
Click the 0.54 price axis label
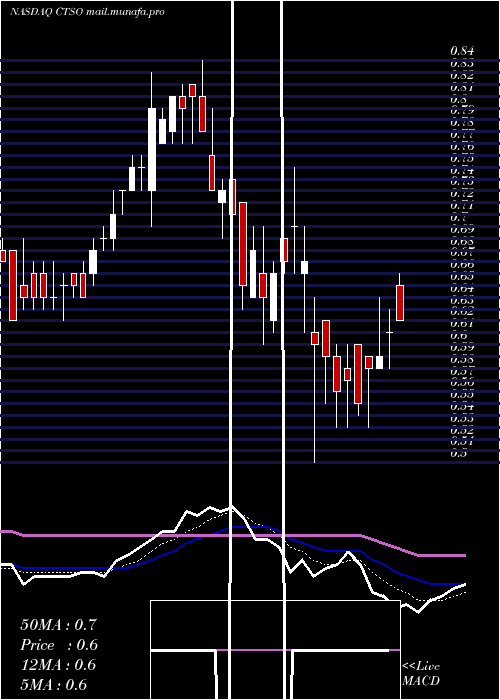462,407
